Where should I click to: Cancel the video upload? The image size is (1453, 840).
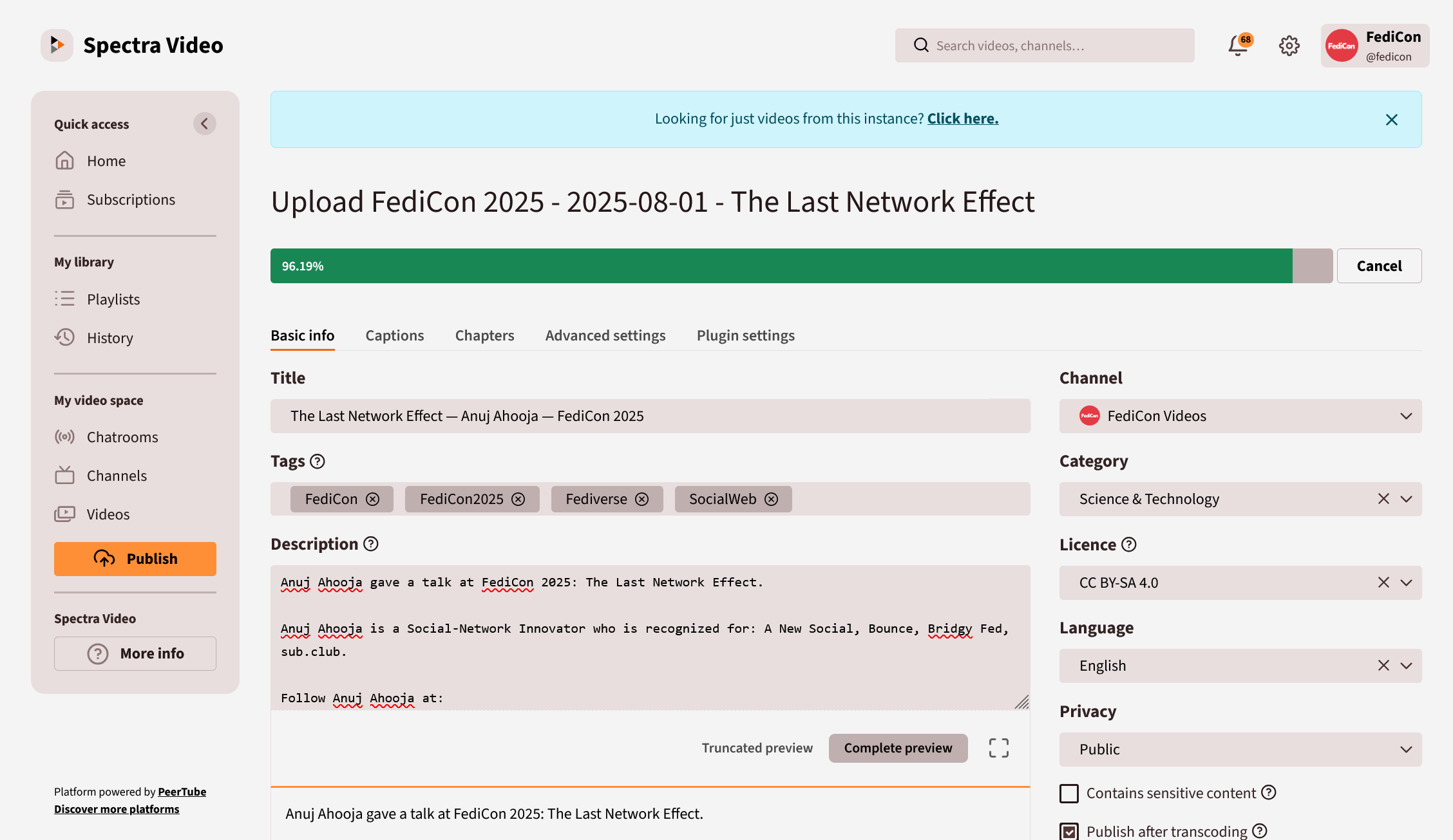click(x=1379, y=266)
